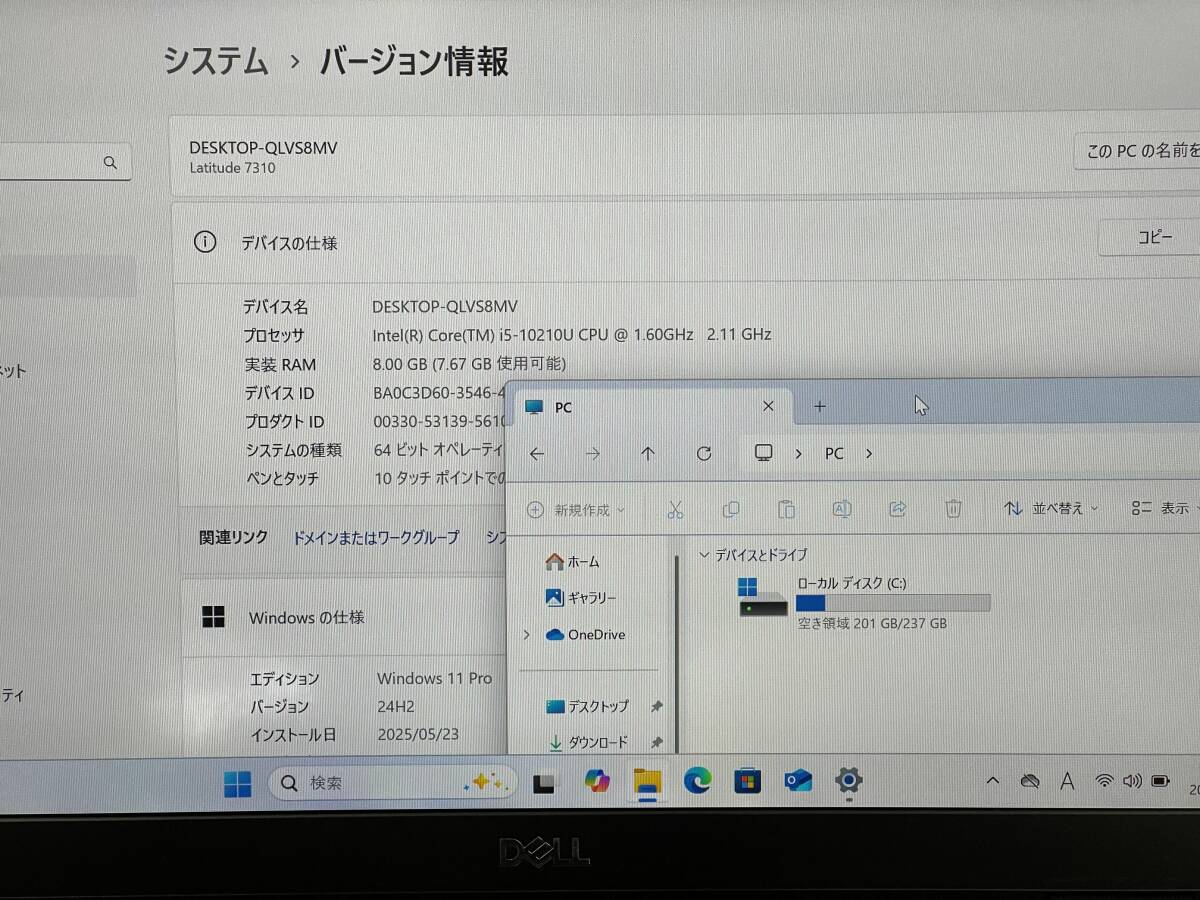Image resolution: width=1200 pixels, height=900 pixels.
Task: Select OneDrive in the navigation pane
Action: (x=585, y=635)
